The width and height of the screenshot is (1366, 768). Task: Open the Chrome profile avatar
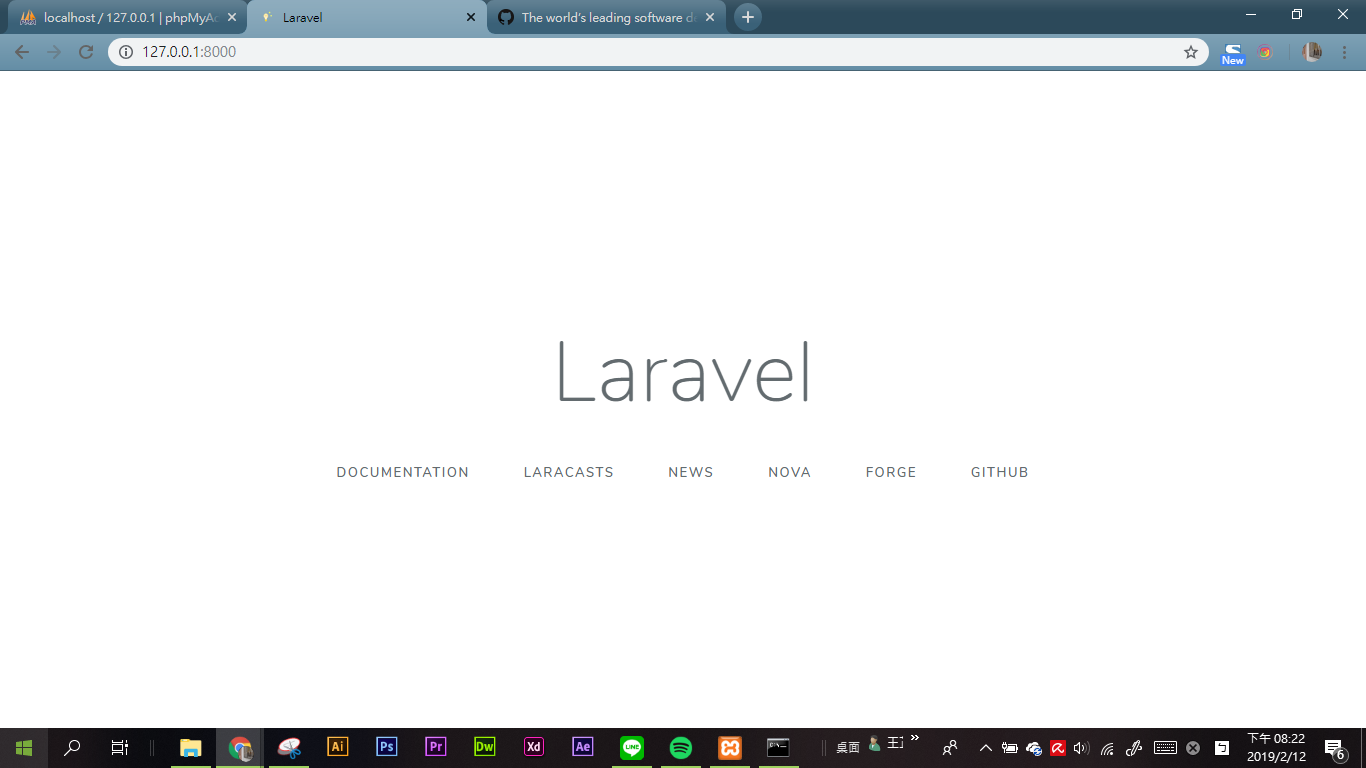pyautogui.click(x=1312, y=52)
